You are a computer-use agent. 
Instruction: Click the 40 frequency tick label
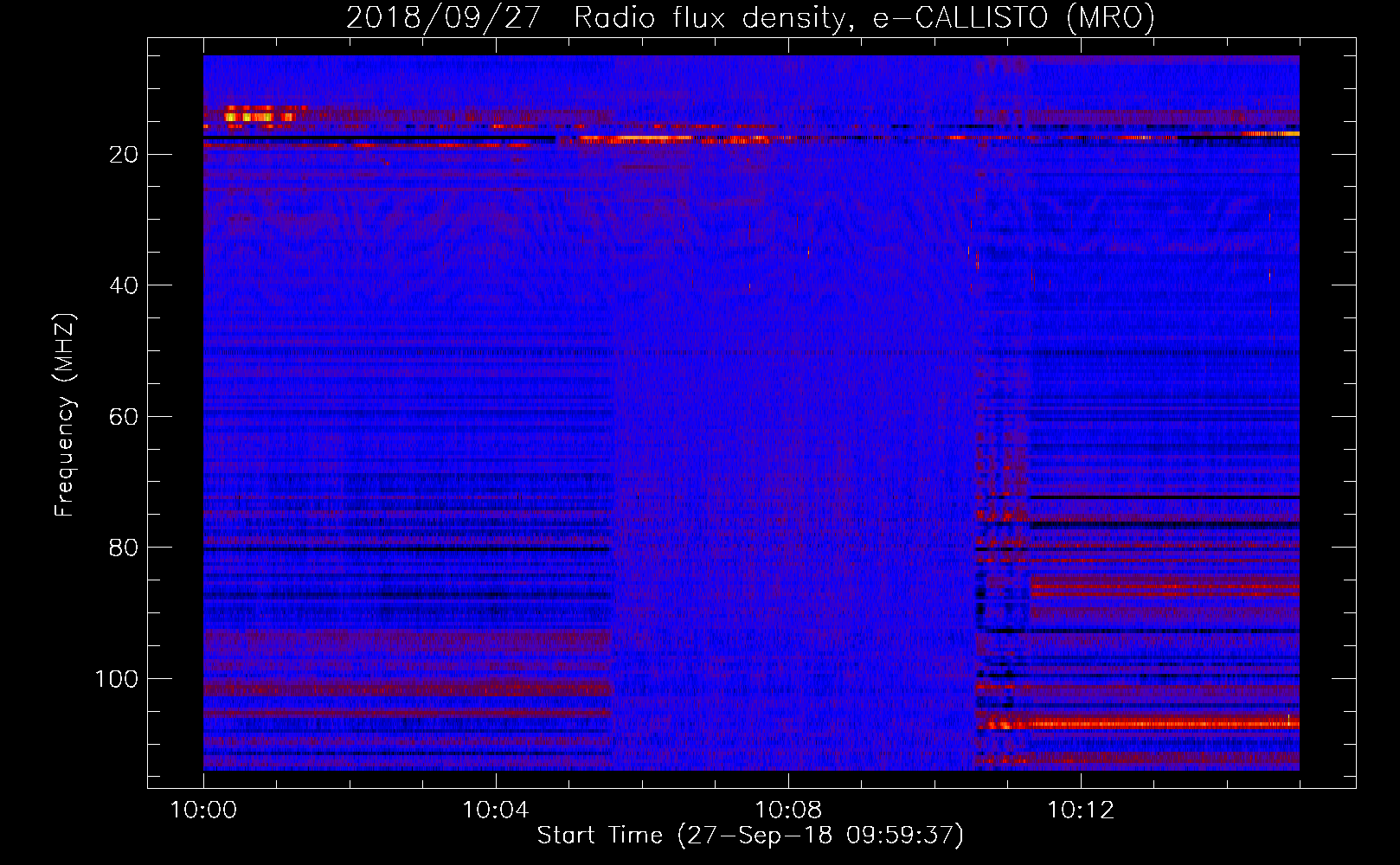(125, 285)
